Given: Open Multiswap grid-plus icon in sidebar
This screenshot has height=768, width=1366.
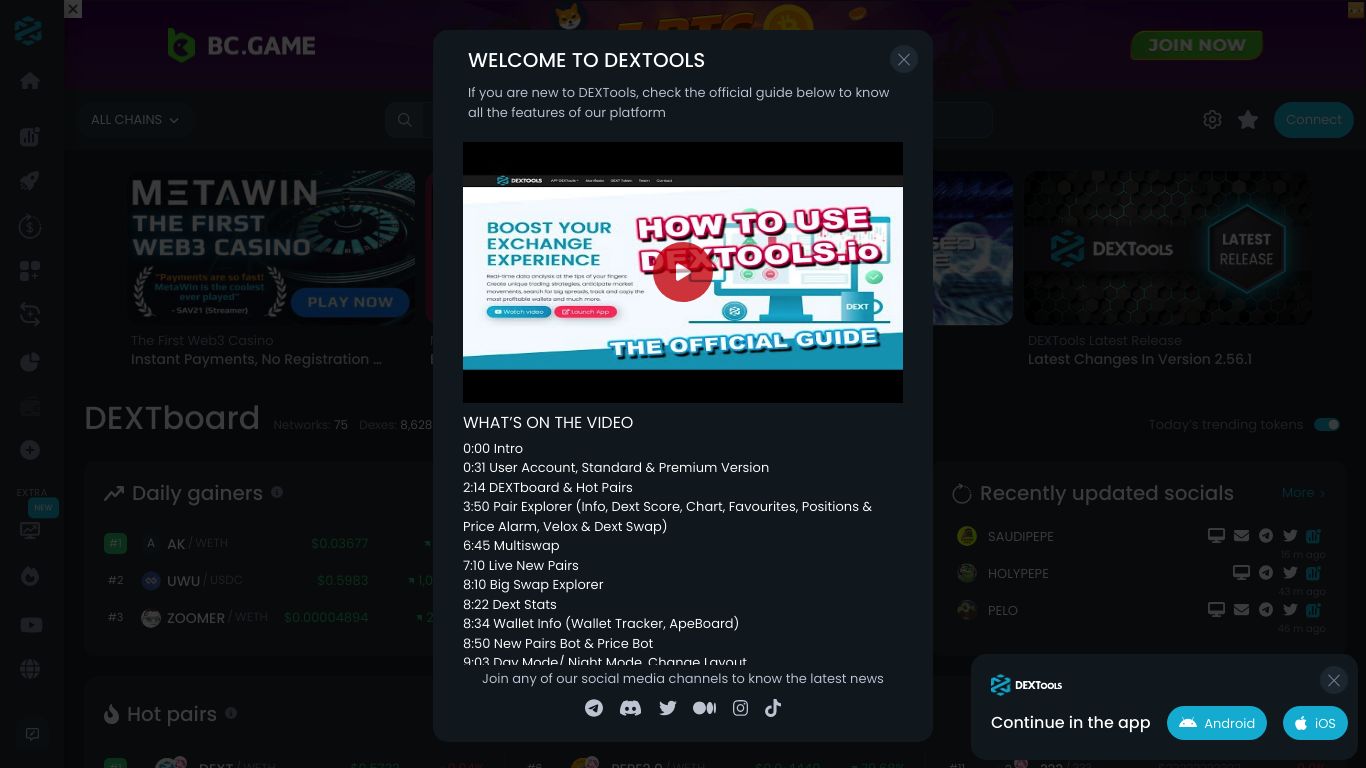Looking at the screenshot, I should click(x=30, y=271).
